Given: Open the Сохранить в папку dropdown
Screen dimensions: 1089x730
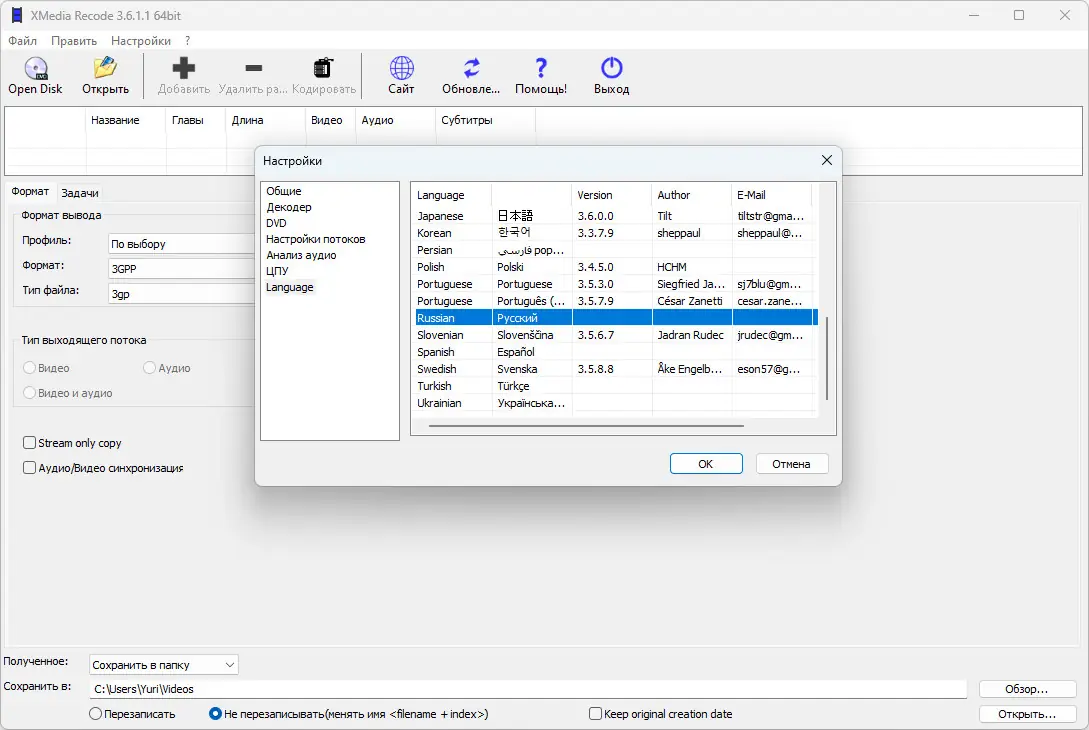Looking at the screenshot, I should point(164,665).
